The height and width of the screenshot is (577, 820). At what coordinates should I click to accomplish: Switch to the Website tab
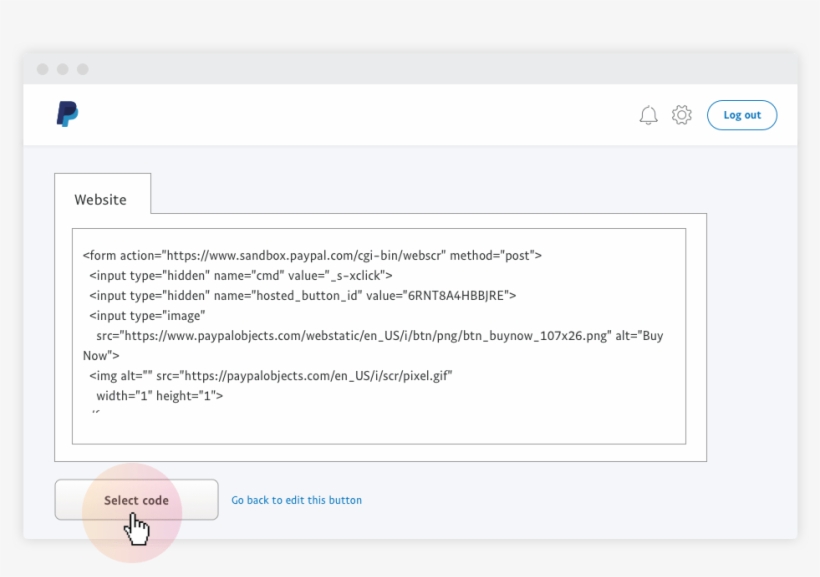click(101, 199)
